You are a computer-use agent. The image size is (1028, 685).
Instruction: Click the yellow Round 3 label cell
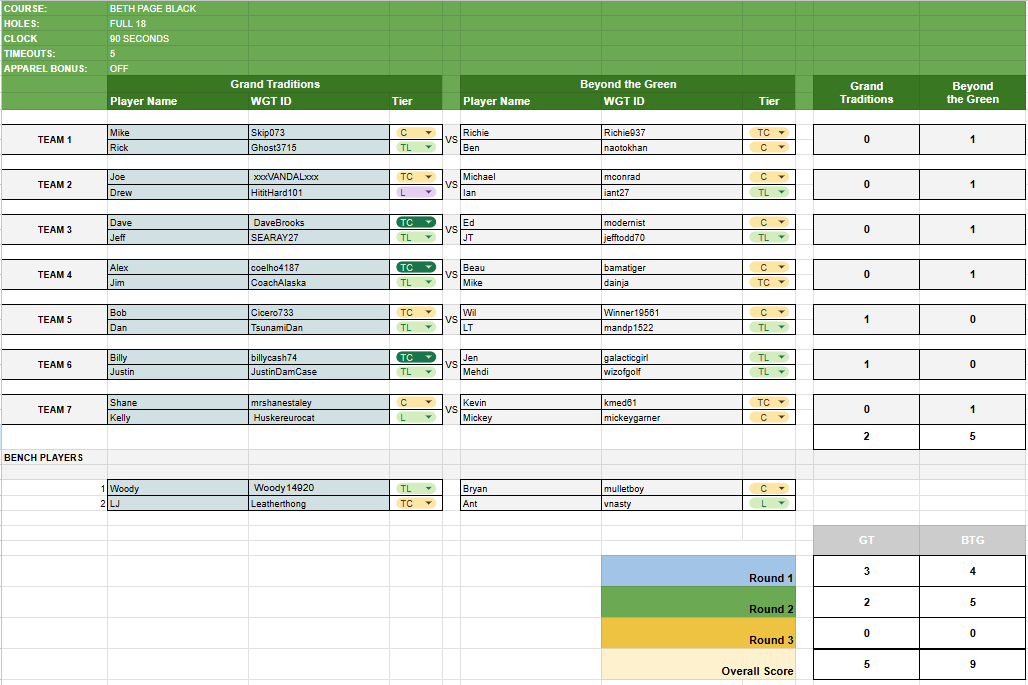(x=698, y=633)
